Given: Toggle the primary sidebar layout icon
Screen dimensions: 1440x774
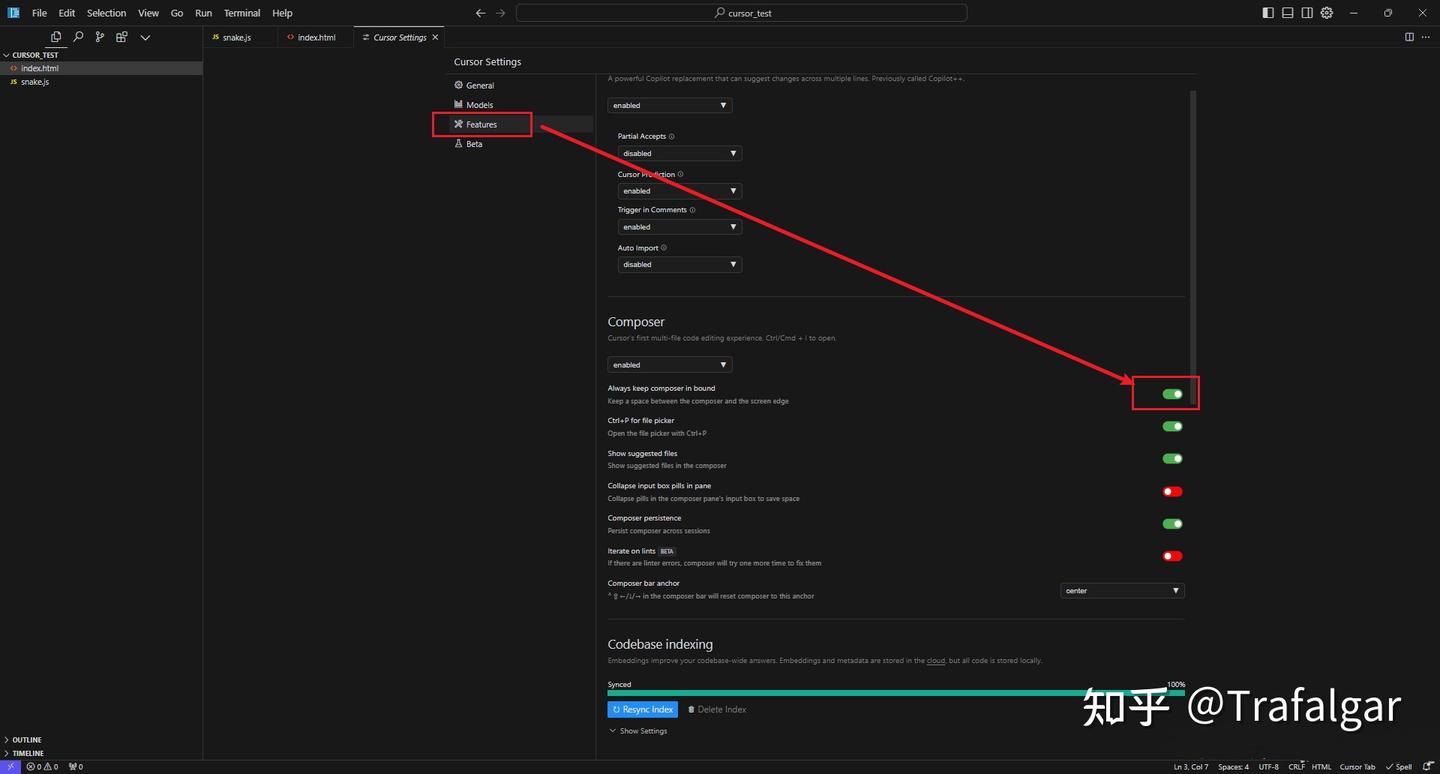Looking at the screenshot, I should coord(1268,13).
